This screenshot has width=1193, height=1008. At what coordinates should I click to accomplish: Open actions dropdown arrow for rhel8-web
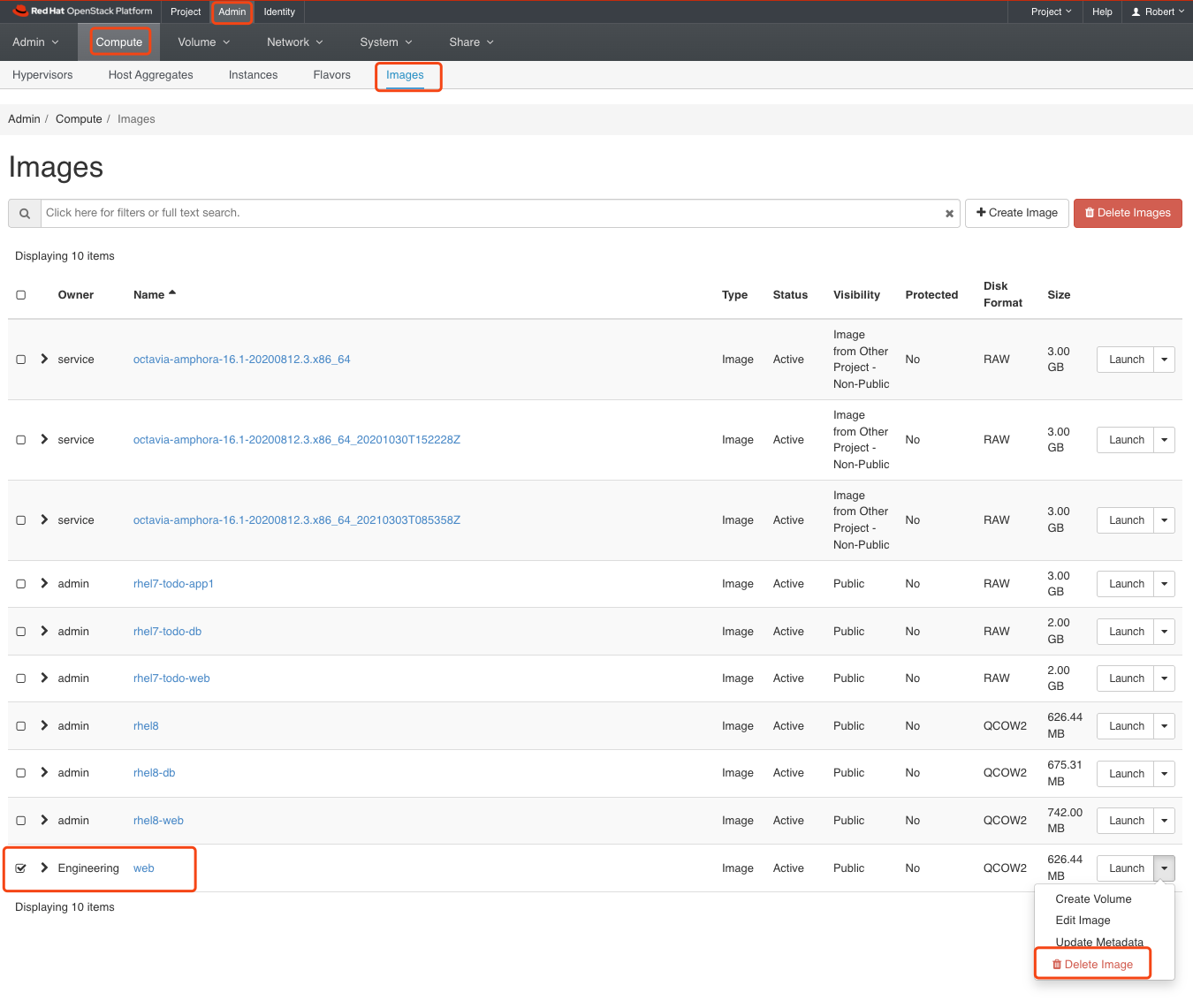(x=1164, y=821)
